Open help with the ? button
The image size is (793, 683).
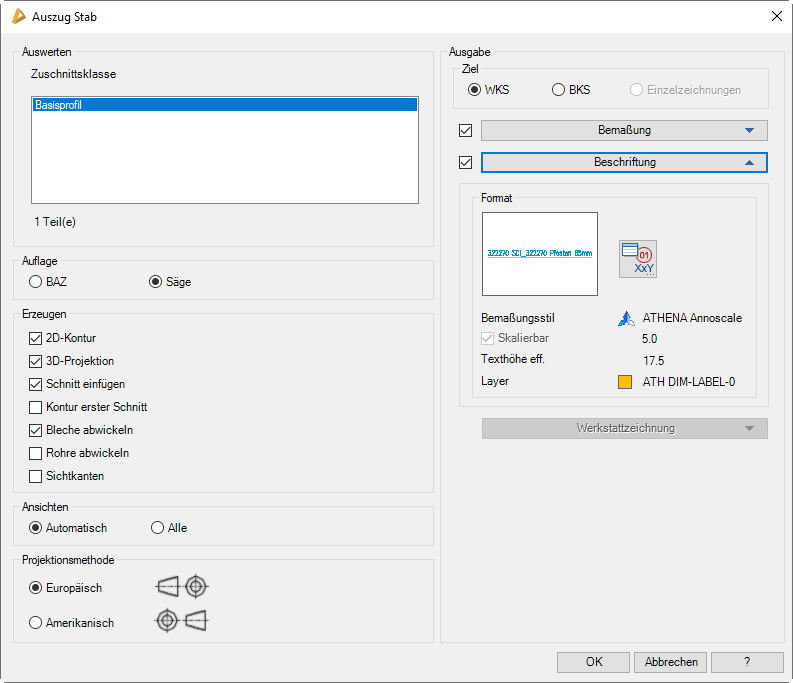tap(747, 662)
